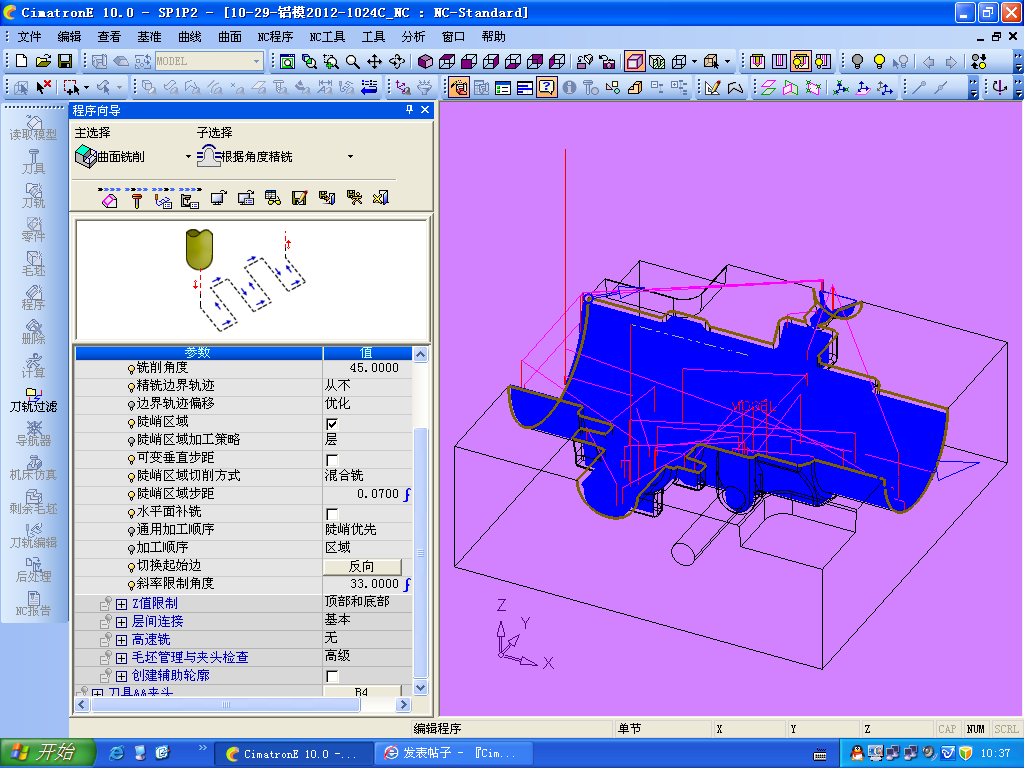Click the CimatronE 10.0 taskbar button

[294, 753]
